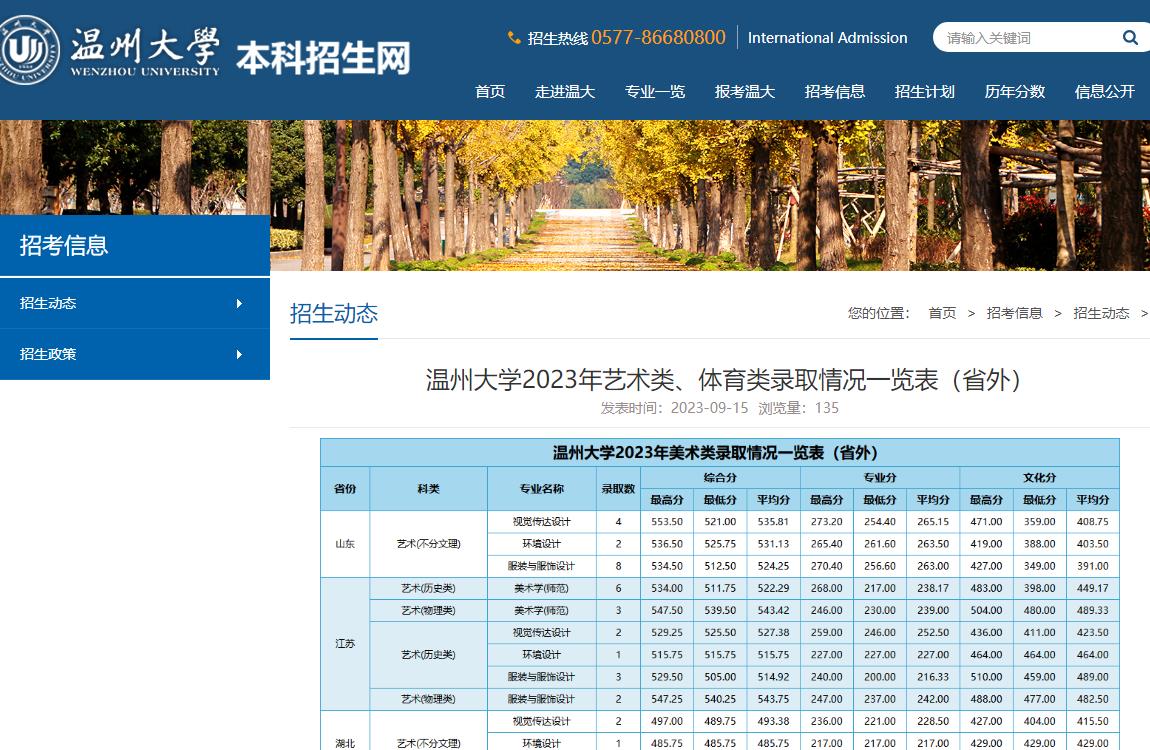Viewport: 1150px width, 750px height.
Task: Click the cell with value 543.75
Action: (x=774, y=699)
